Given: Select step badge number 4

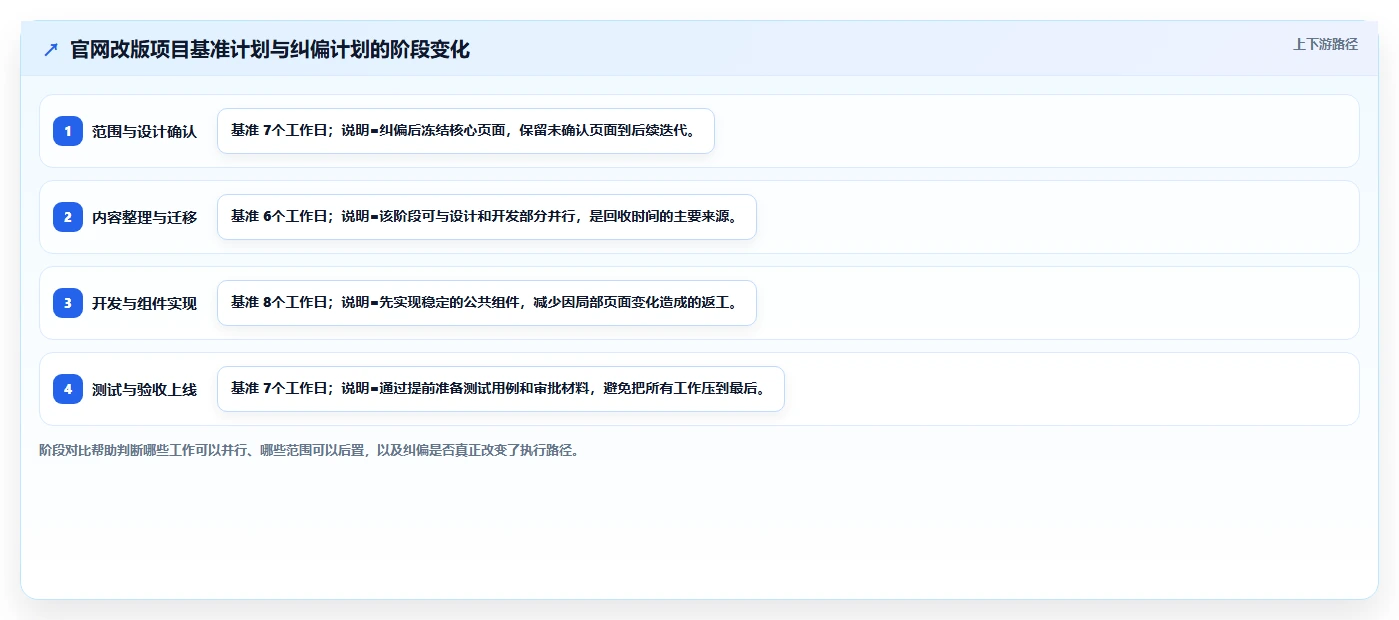Looking at the screenshot, I should click(x=68, y=389).
